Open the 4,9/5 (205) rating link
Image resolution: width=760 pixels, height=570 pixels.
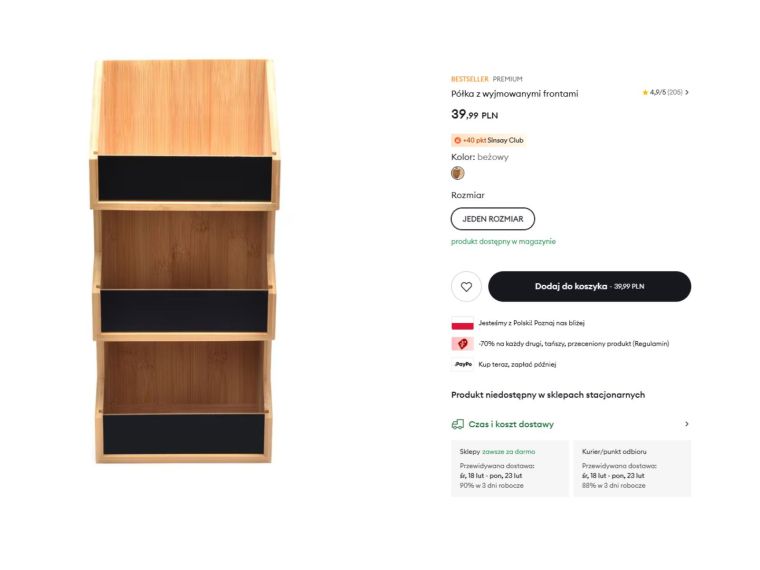point(666,92)
